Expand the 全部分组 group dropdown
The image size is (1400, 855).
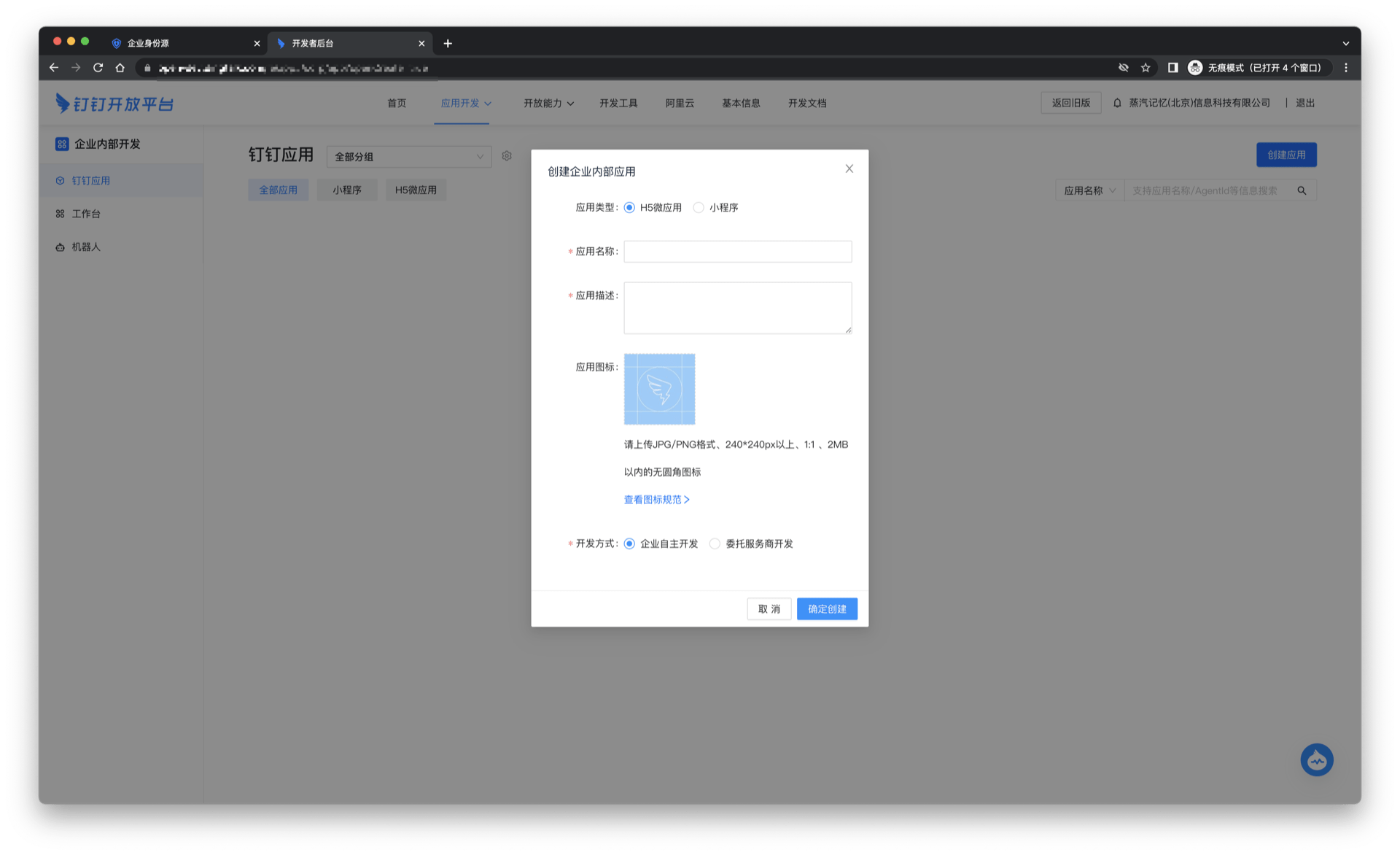[409, 157]
